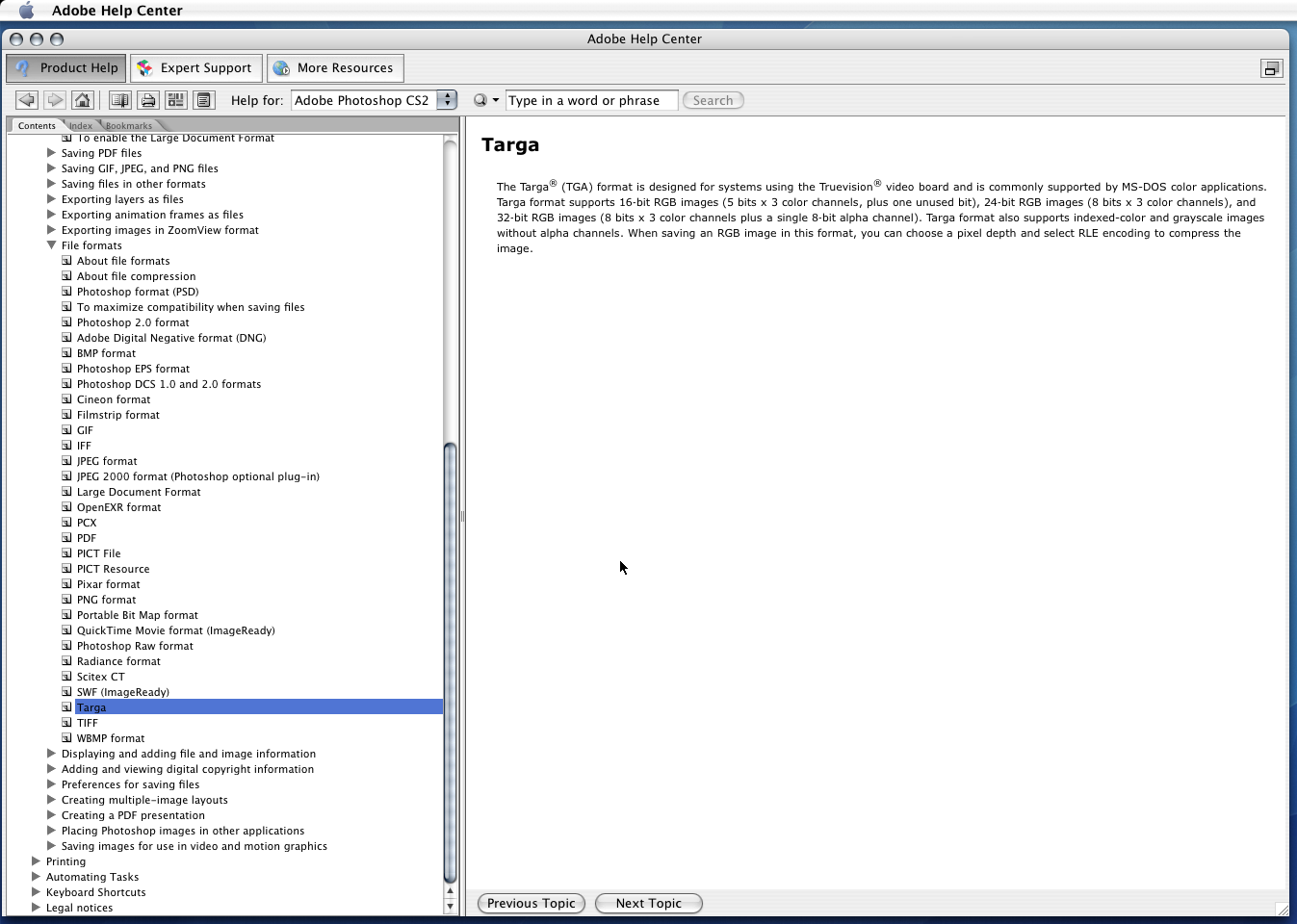The image size is (1297, 924).
Task: Click the book view toolbar icon
Action: (x=118, y=99)
